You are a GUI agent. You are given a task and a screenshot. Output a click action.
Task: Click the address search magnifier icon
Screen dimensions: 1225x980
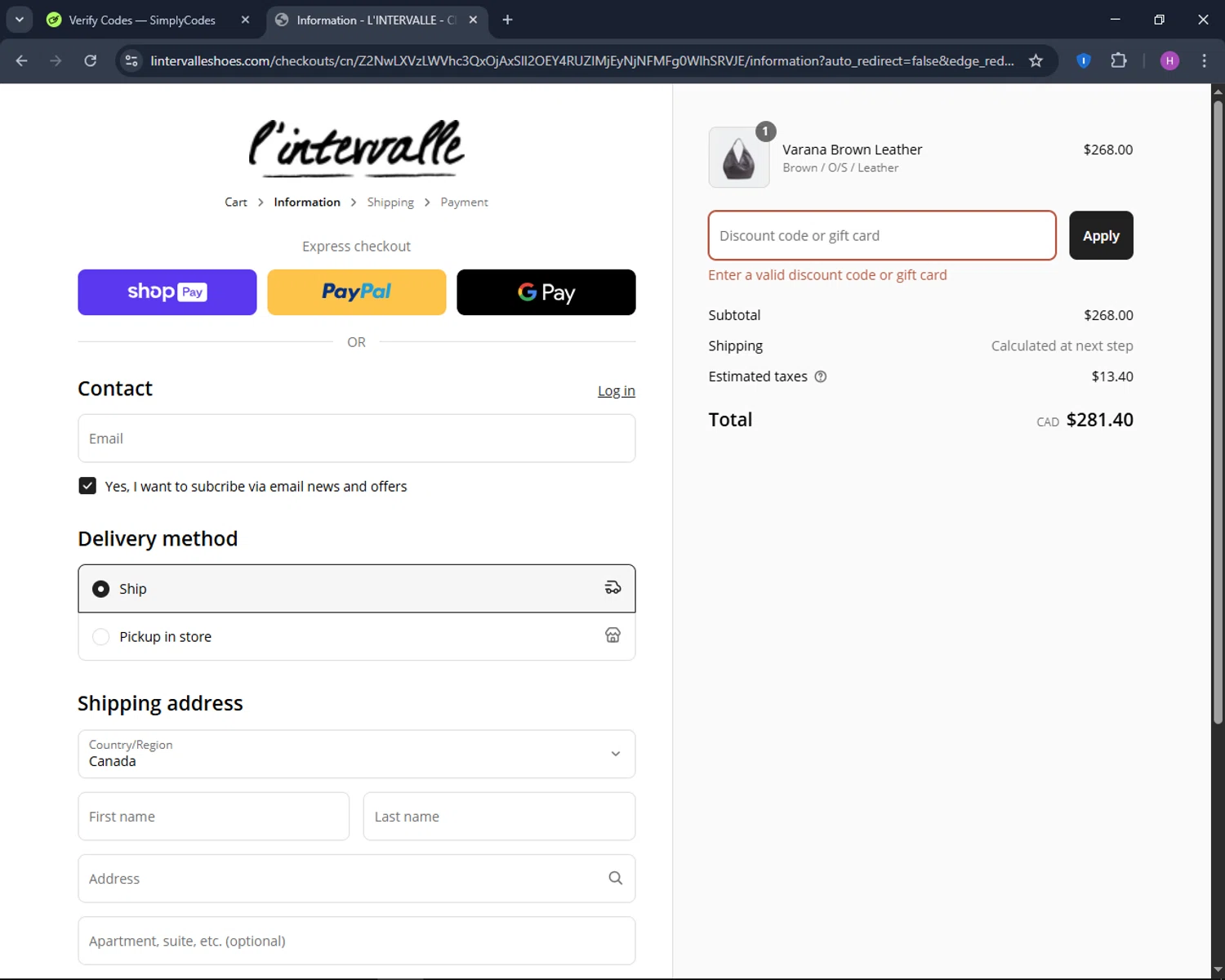click(616, 878)
